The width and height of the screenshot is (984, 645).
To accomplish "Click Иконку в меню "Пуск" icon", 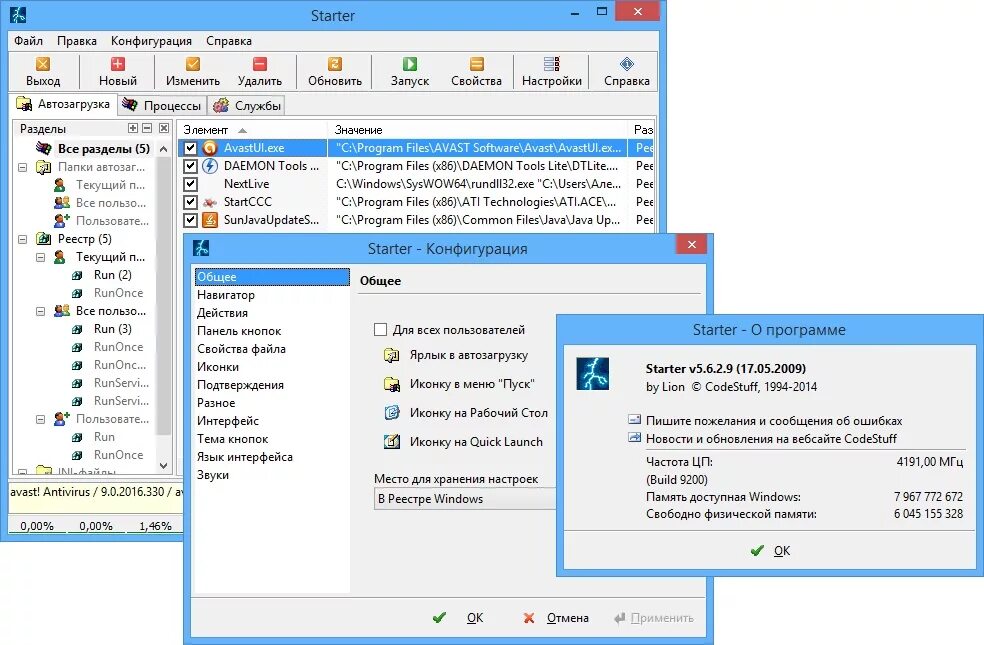I will tap(392, 384).
